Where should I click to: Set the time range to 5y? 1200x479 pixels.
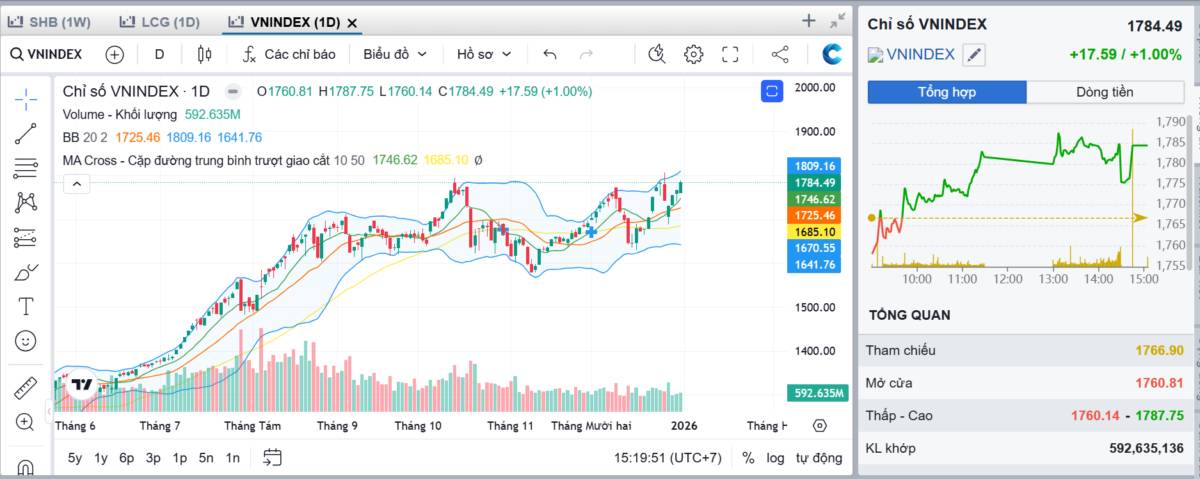point(75,458)
